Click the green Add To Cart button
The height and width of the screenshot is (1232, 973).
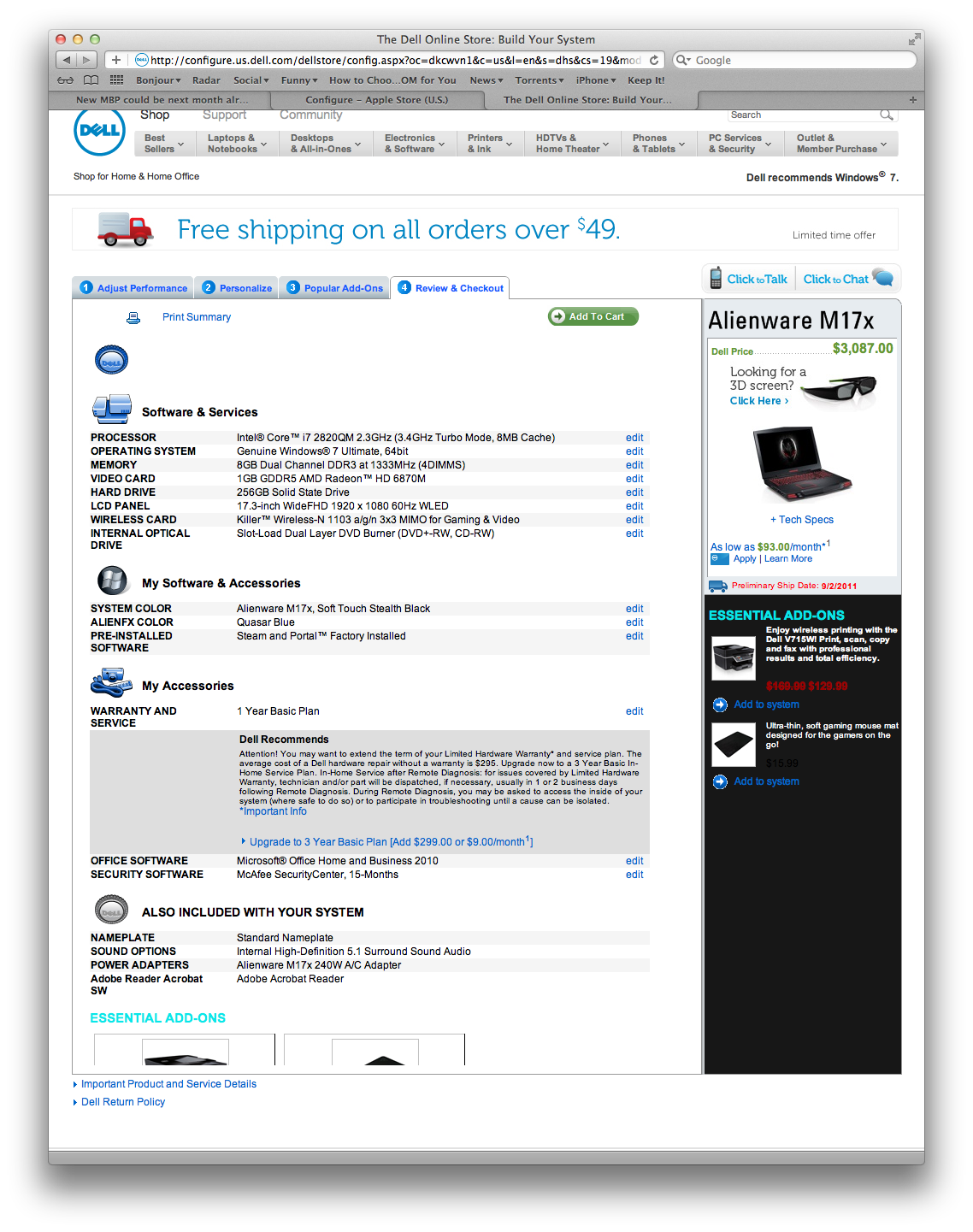593,316
